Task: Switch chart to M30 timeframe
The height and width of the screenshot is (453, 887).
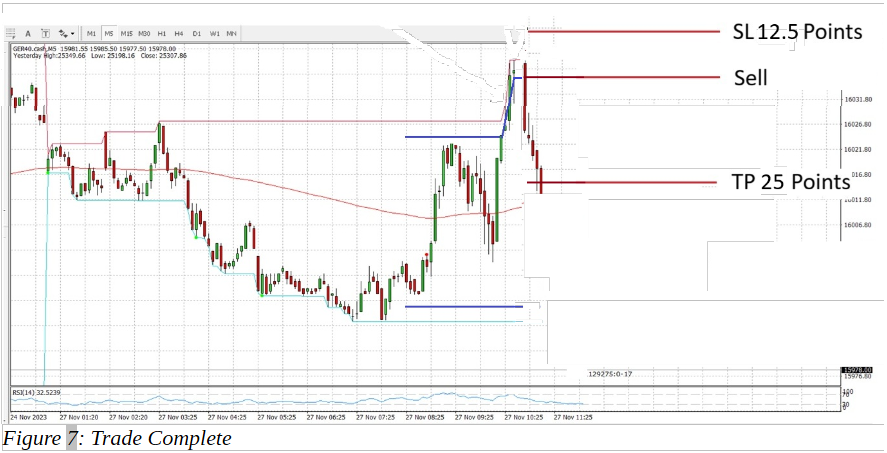Action: click(144, 34)
